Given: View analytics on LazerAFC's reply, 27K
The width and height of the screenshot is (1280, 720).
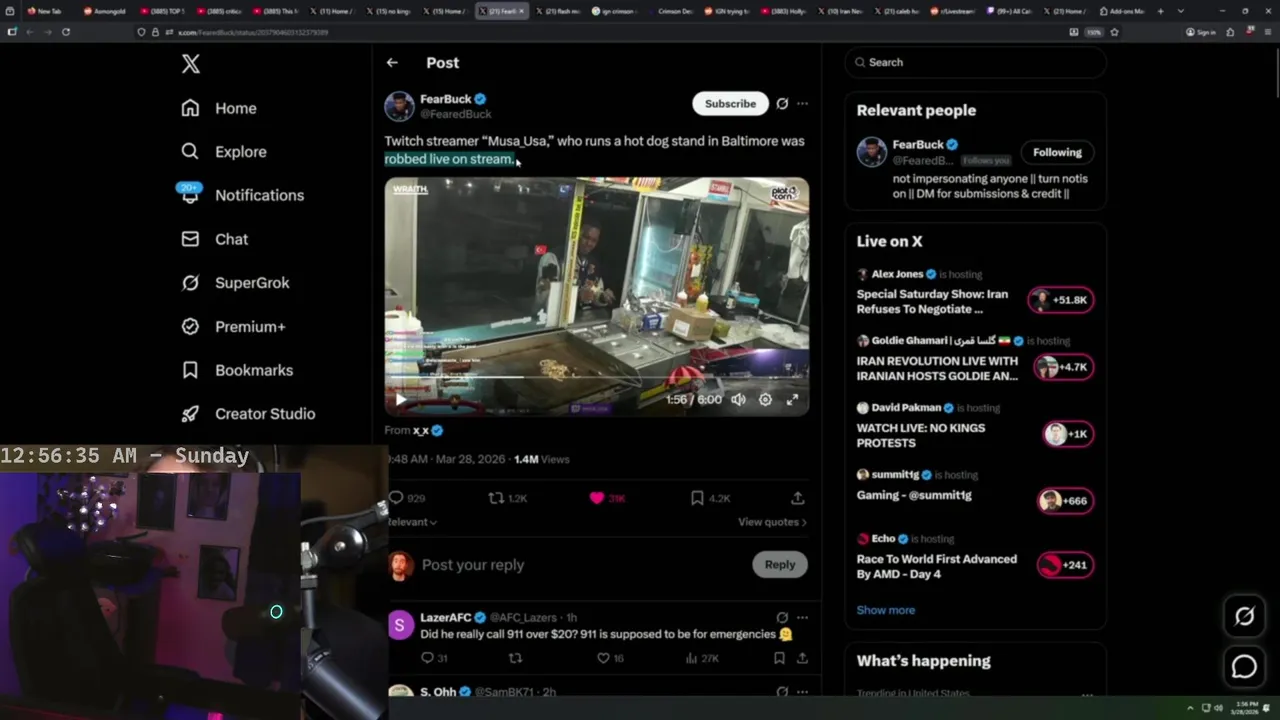Looking at the screenshot, I should (702, 658).
